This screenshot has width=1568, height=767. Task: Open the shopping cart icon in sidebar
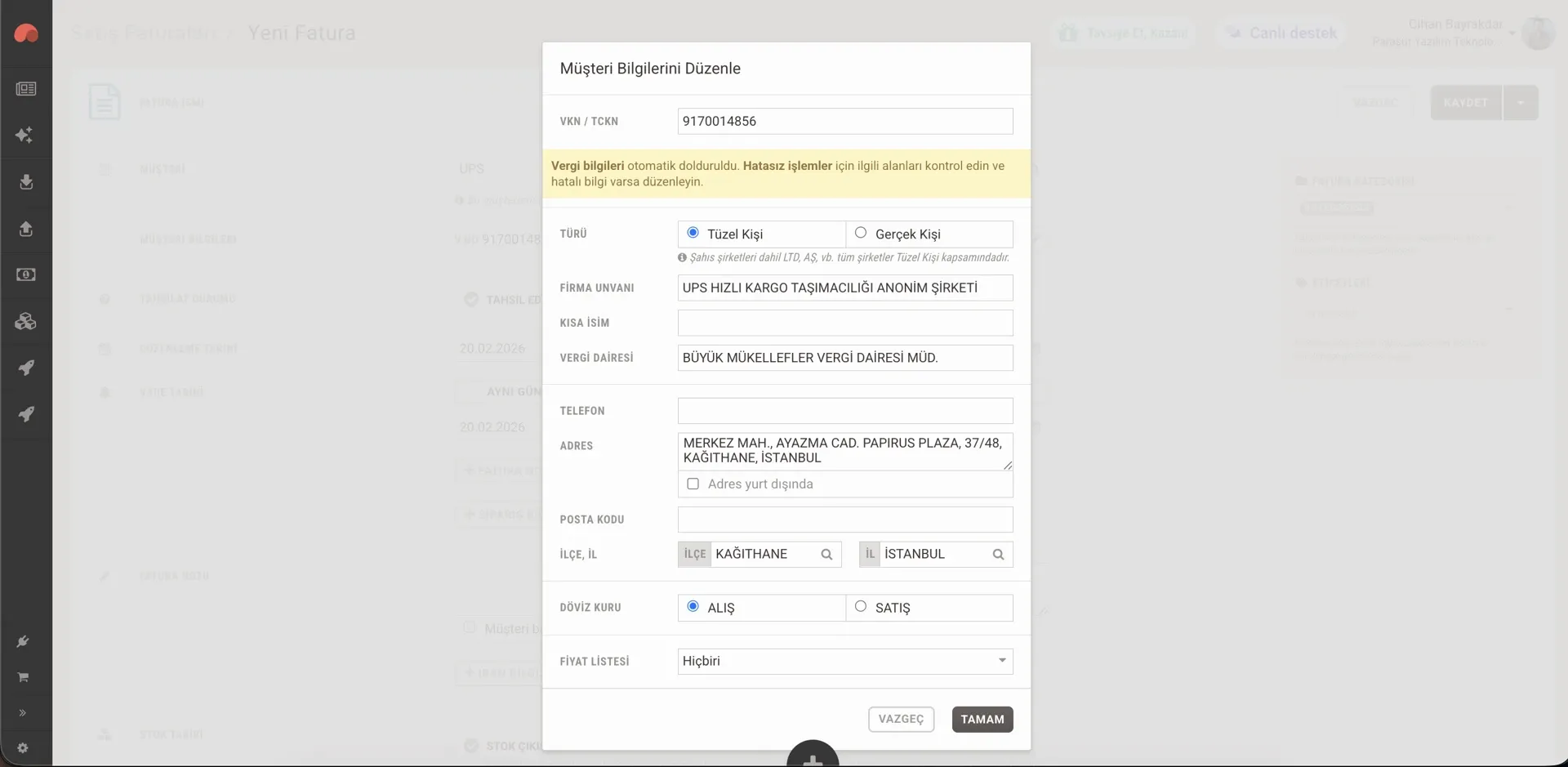pyautogui.click(x=23, y=677)
